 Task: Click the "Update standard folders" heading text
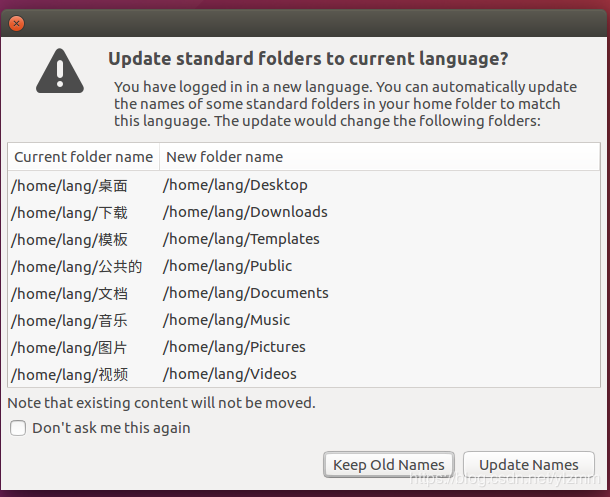click(308, 59)
